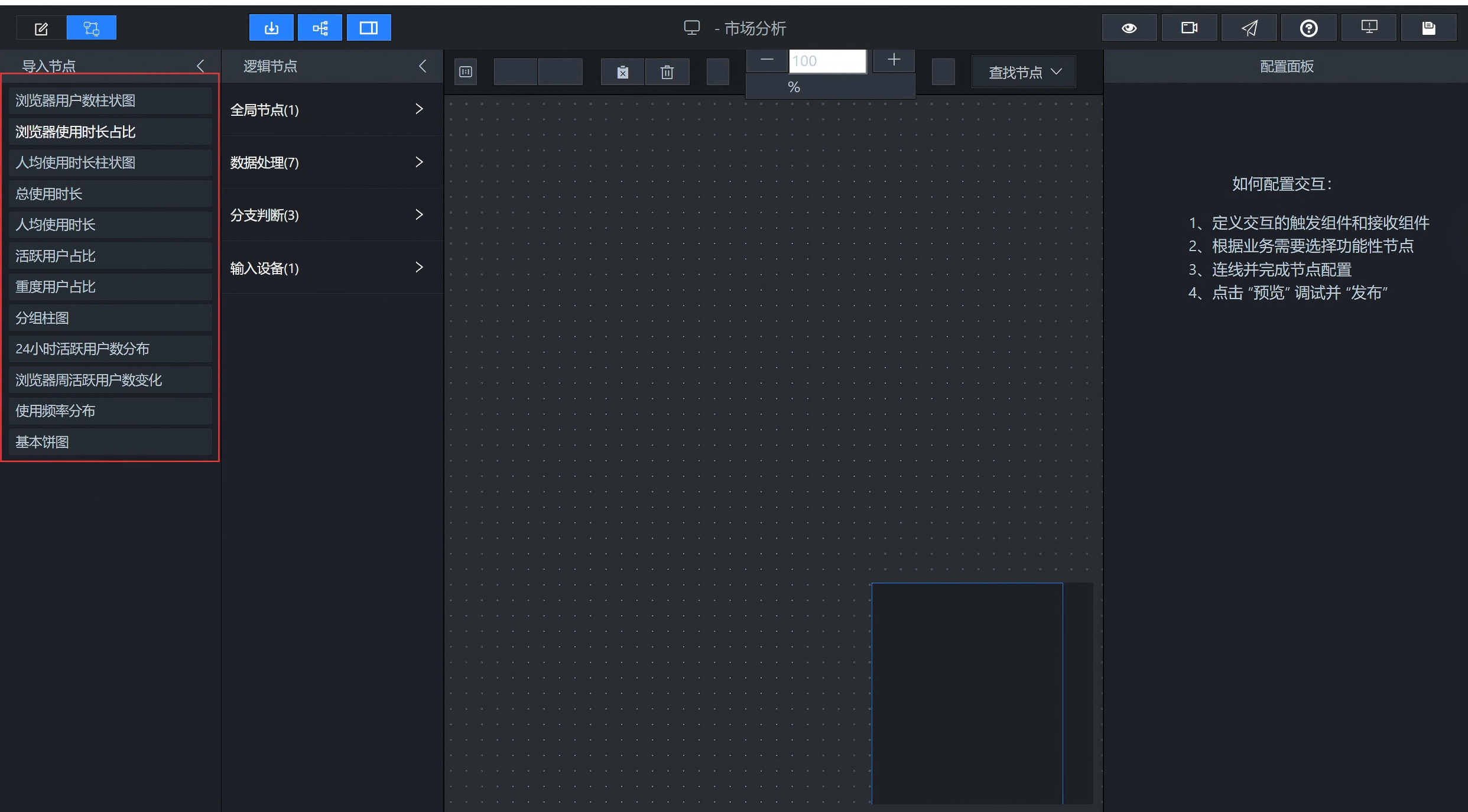Click the zoom percentage input showing 100
Screen dimensions: 1468x812
[827, 61]
